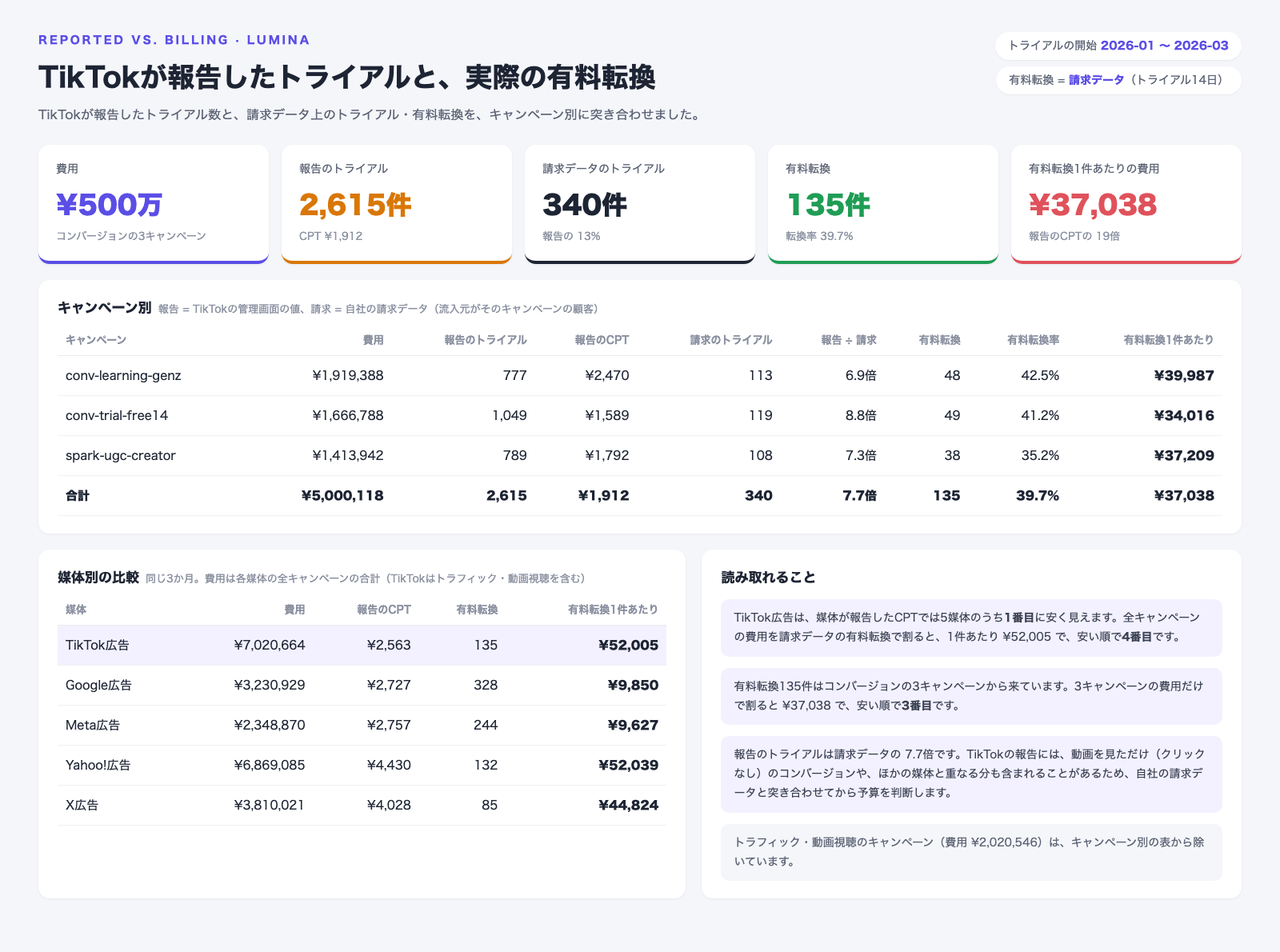Click the trial start period pill 2026-01 ~ 2026-03

pos(1118,46)
